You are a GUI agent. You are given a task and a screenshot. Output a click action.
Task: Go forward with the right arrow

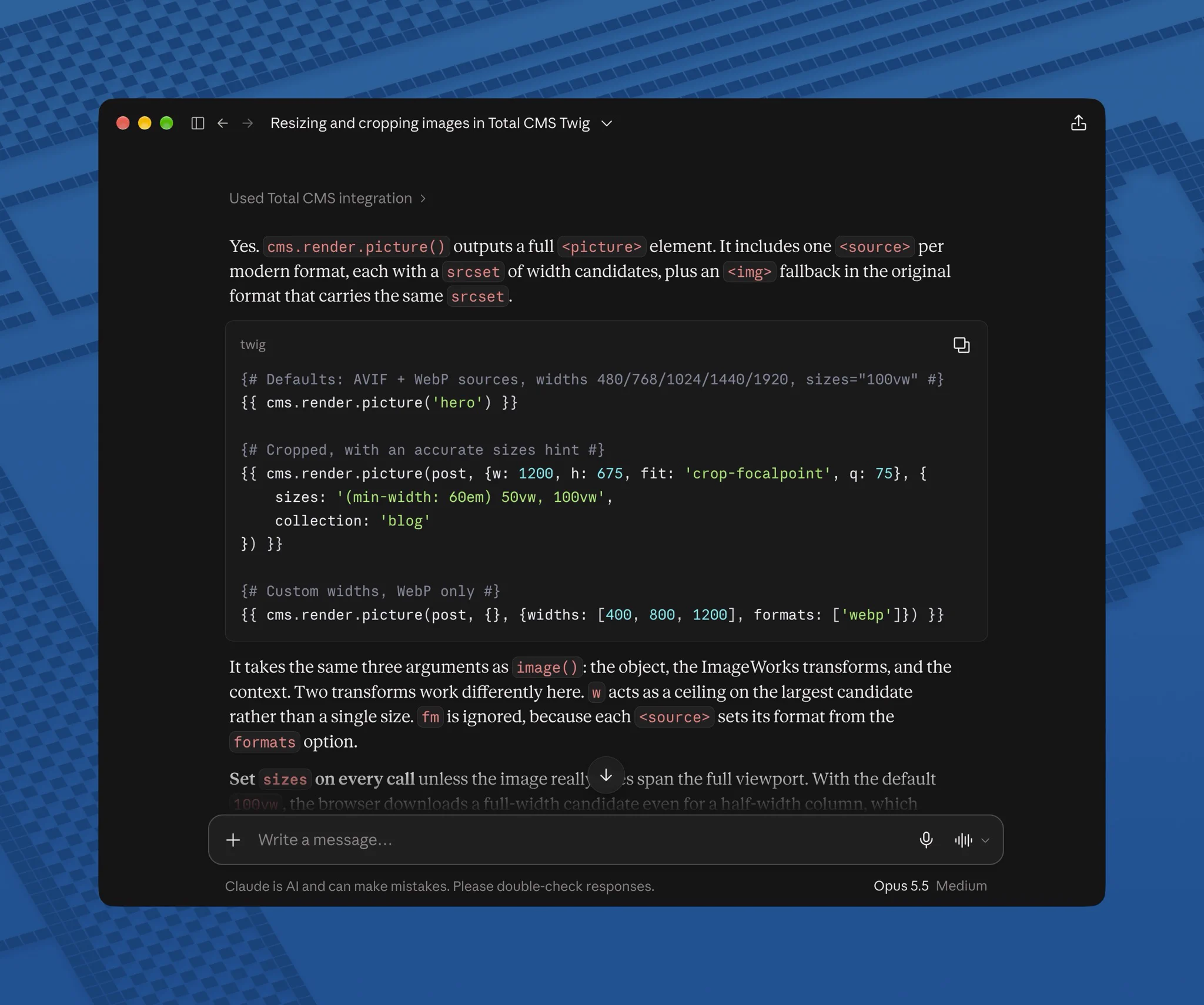pos(248,123)
